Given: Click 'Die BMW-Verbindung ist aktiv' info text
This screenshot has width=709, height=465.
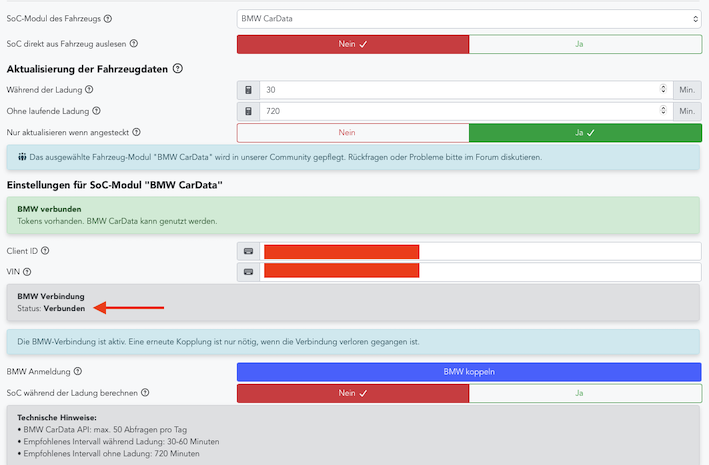Looking at the screenshot, I should pos(218,342).
